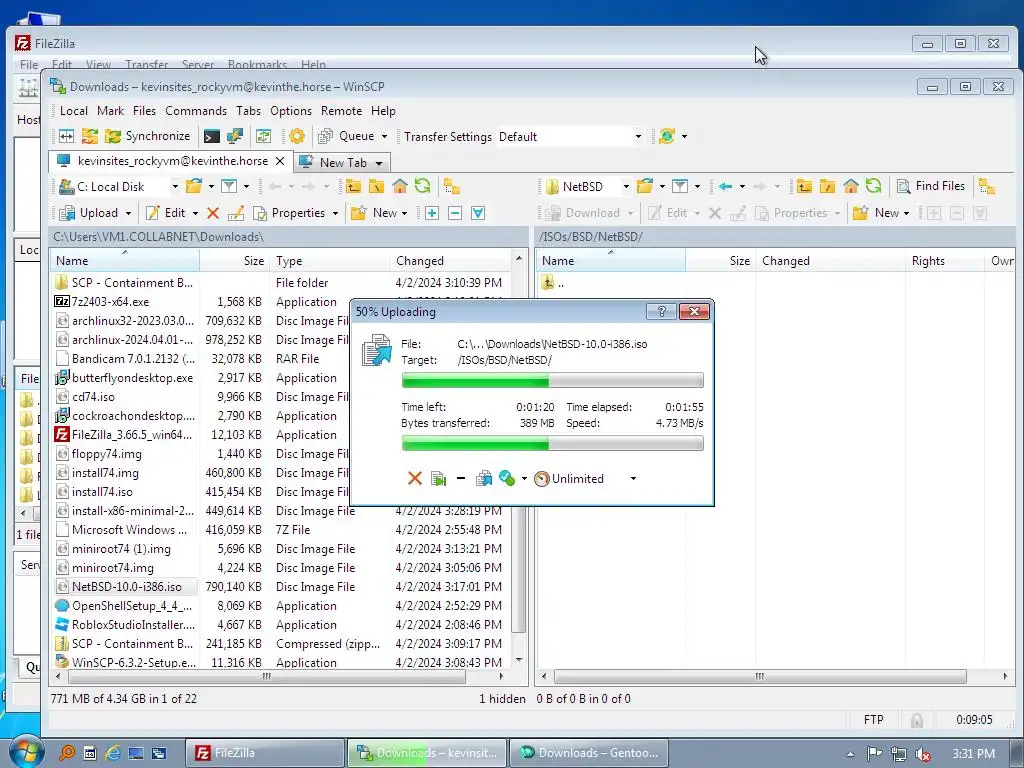Screen dimensions: 1024x768
Task: Click remote back arrow icon
Action: pyautogui.click(x=725, y=186)
